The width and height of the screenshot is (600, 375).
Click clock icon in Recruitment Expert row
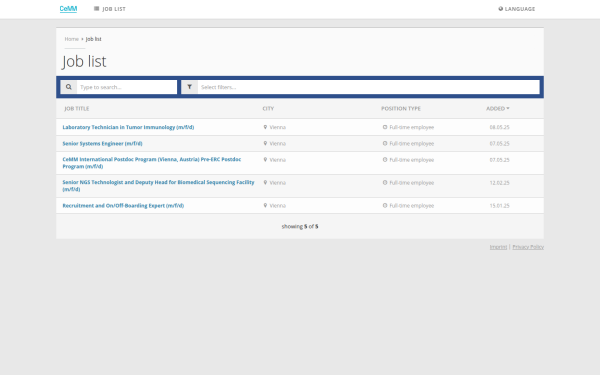[x=385, y=205]
